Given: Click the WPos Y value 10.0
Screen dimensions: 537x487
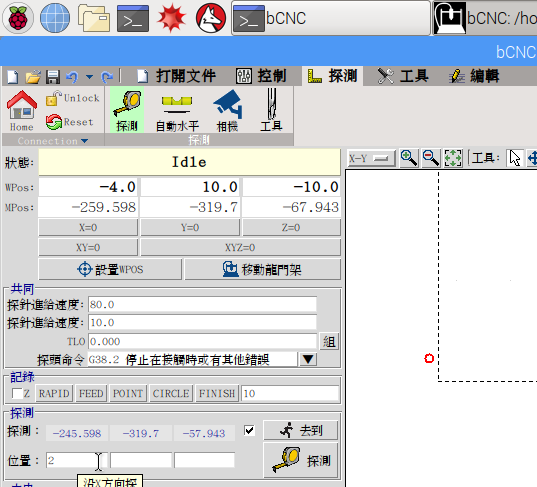Looking at the screenshot, I should 190,187.
